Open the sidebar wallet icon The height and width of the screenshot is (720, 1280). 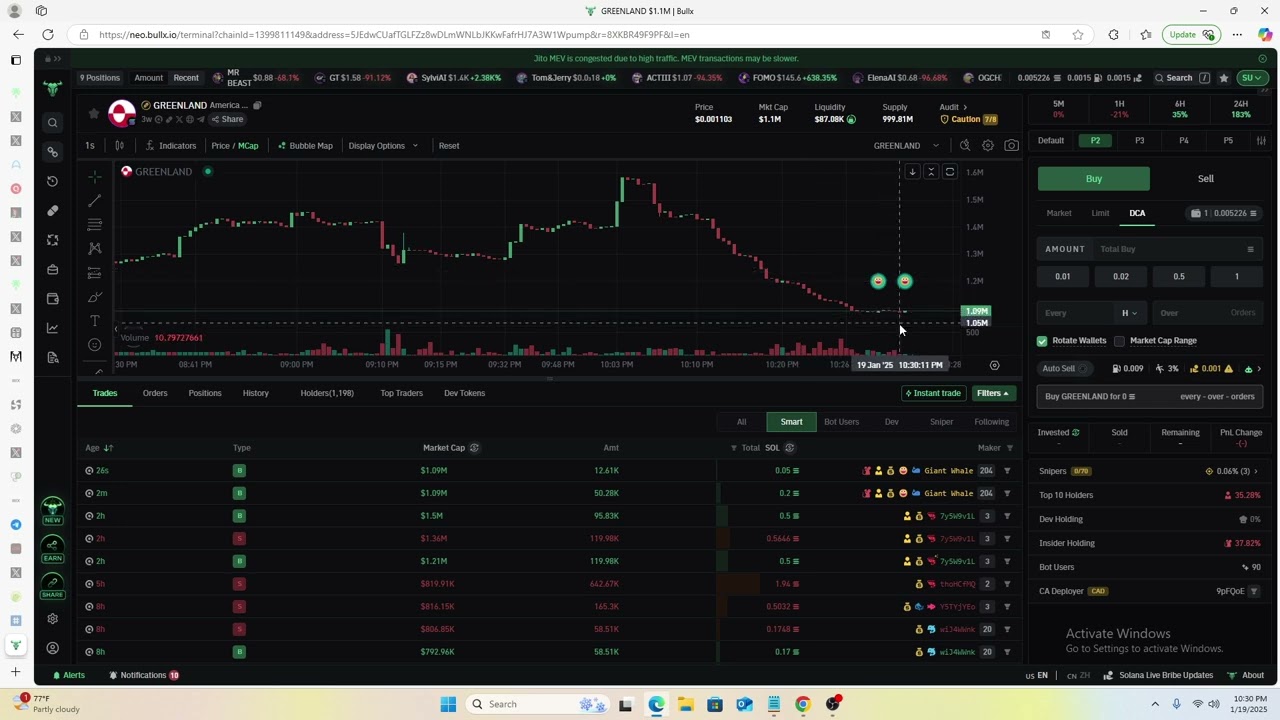point(53,299)
